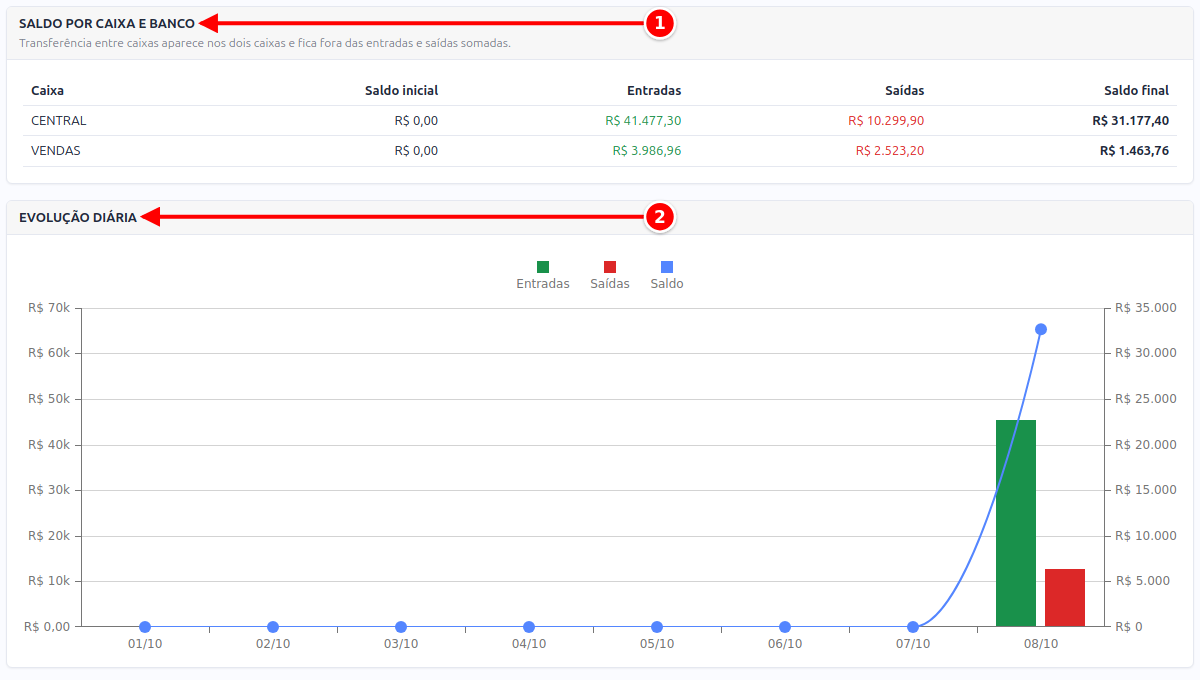Click the Saldo inicial value in CENTRAL row
The image size is (1200, 680).
(x=416, y=121)
